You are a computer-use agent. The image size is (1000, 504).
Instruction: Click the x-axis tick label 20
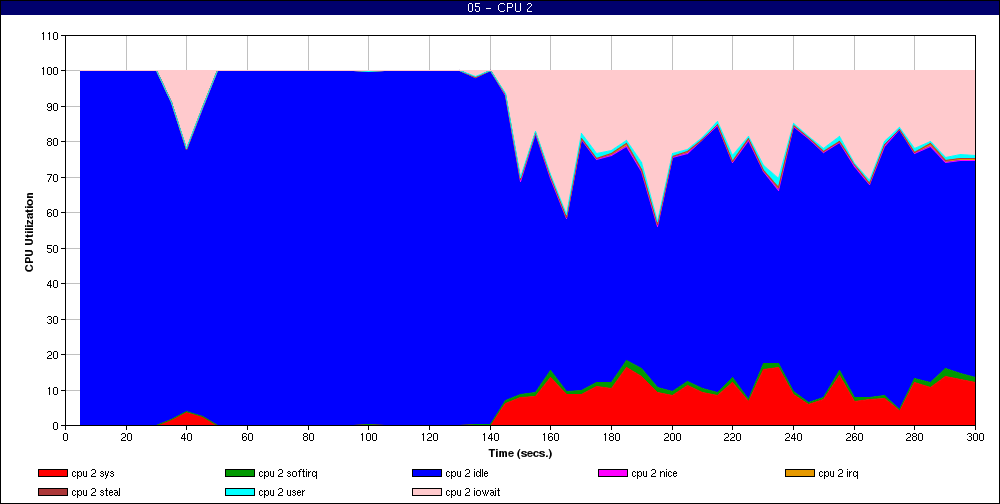coord(126,437)
